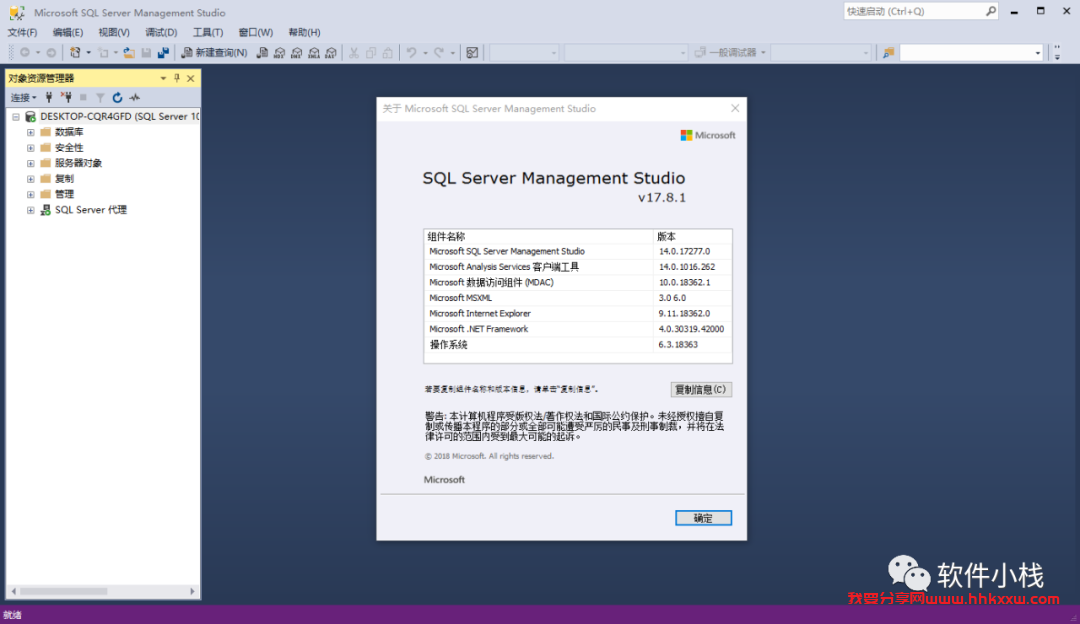Click the 复制信息(C) button
Screen dimensions: 1080x624
coord(700,389)
